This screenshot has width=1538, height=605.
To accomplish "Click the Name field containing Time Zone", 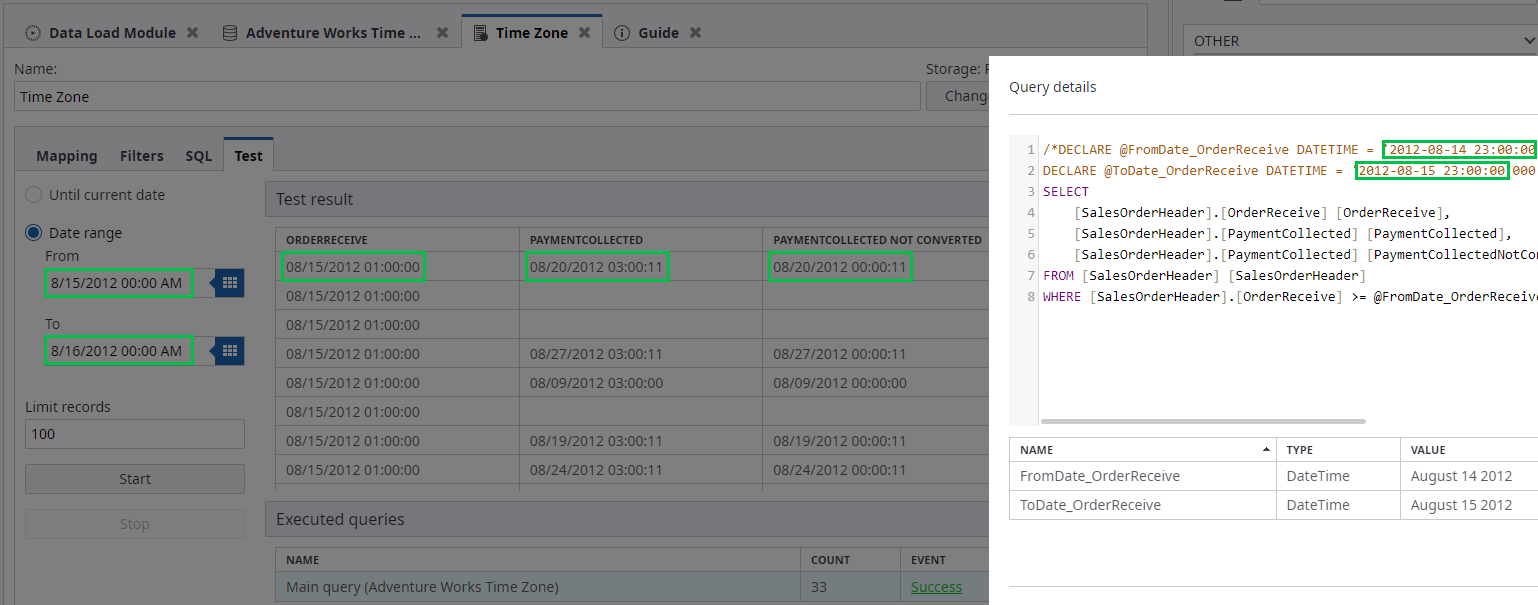I will pyautogui.click(x=467, y=97).
